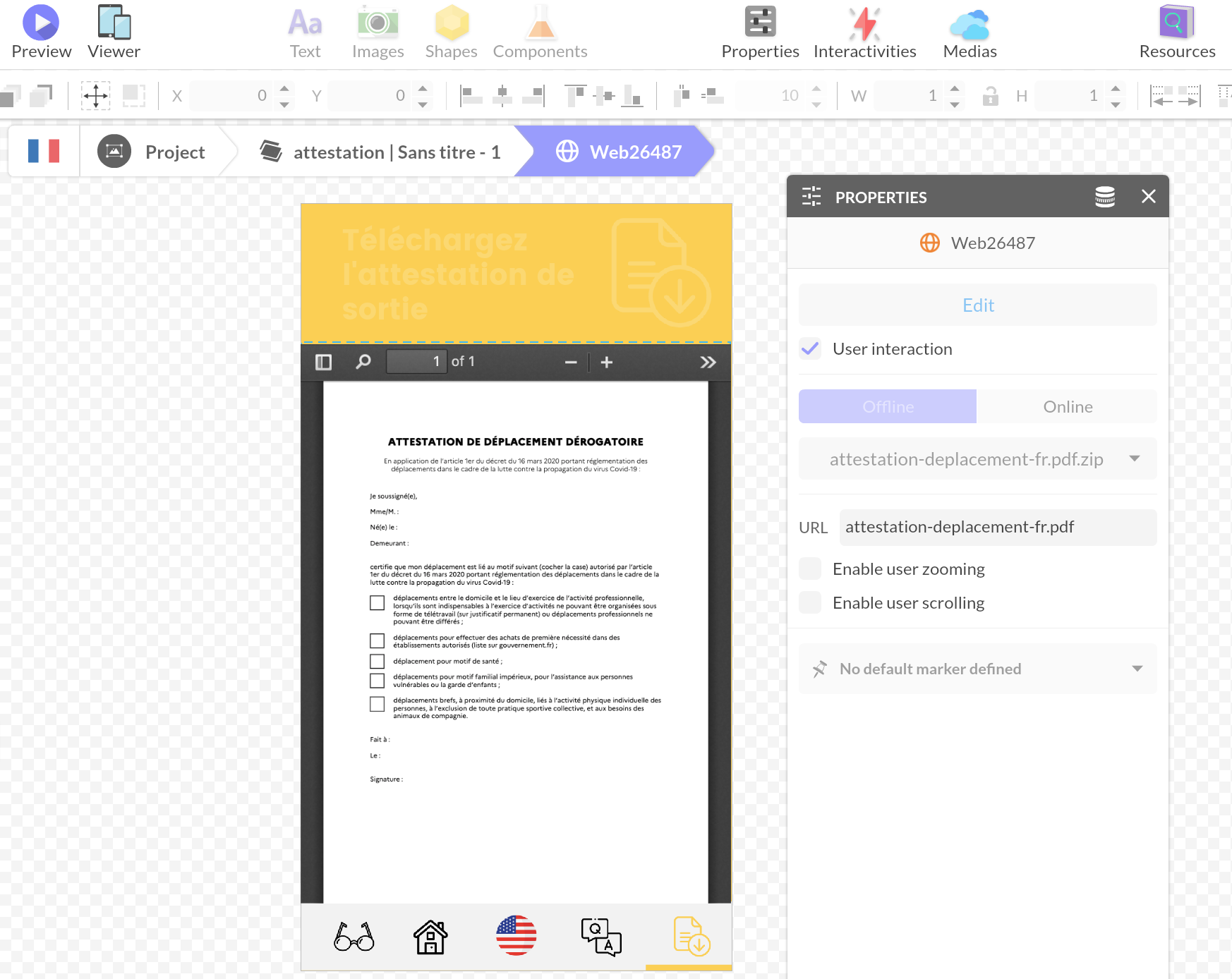Open the database stack icon in Properties
The height and width of the screenshot is (979, 1232).
click(x=1105, y=197)
